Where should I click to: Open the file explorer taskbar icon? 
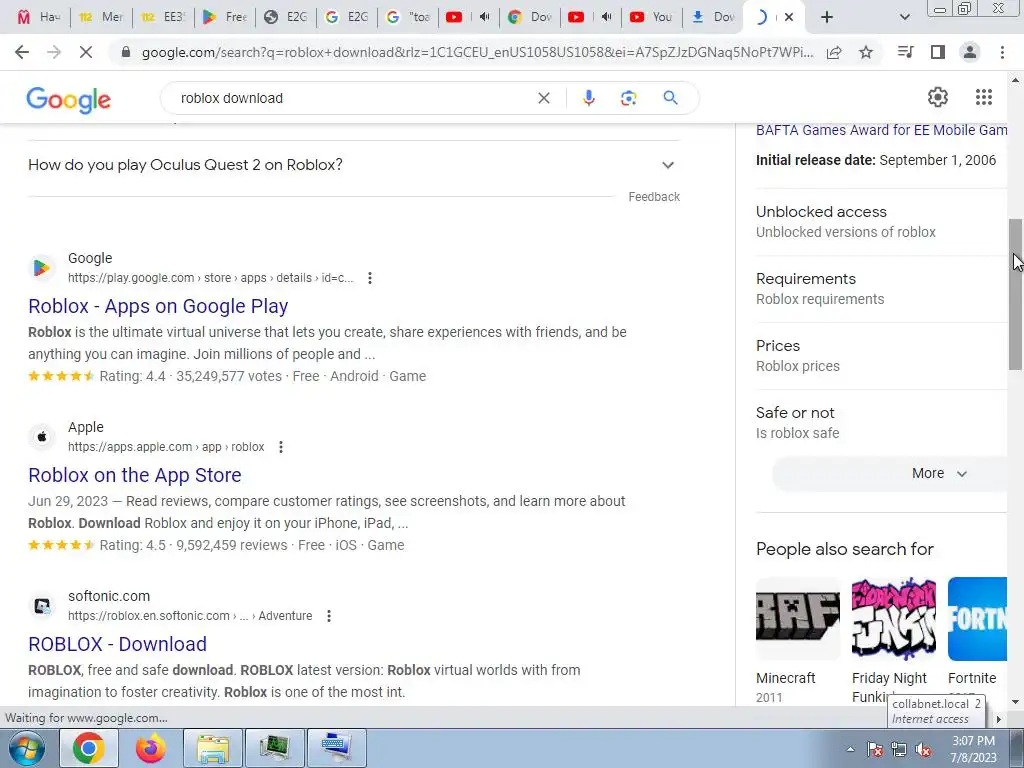point(213,748)
